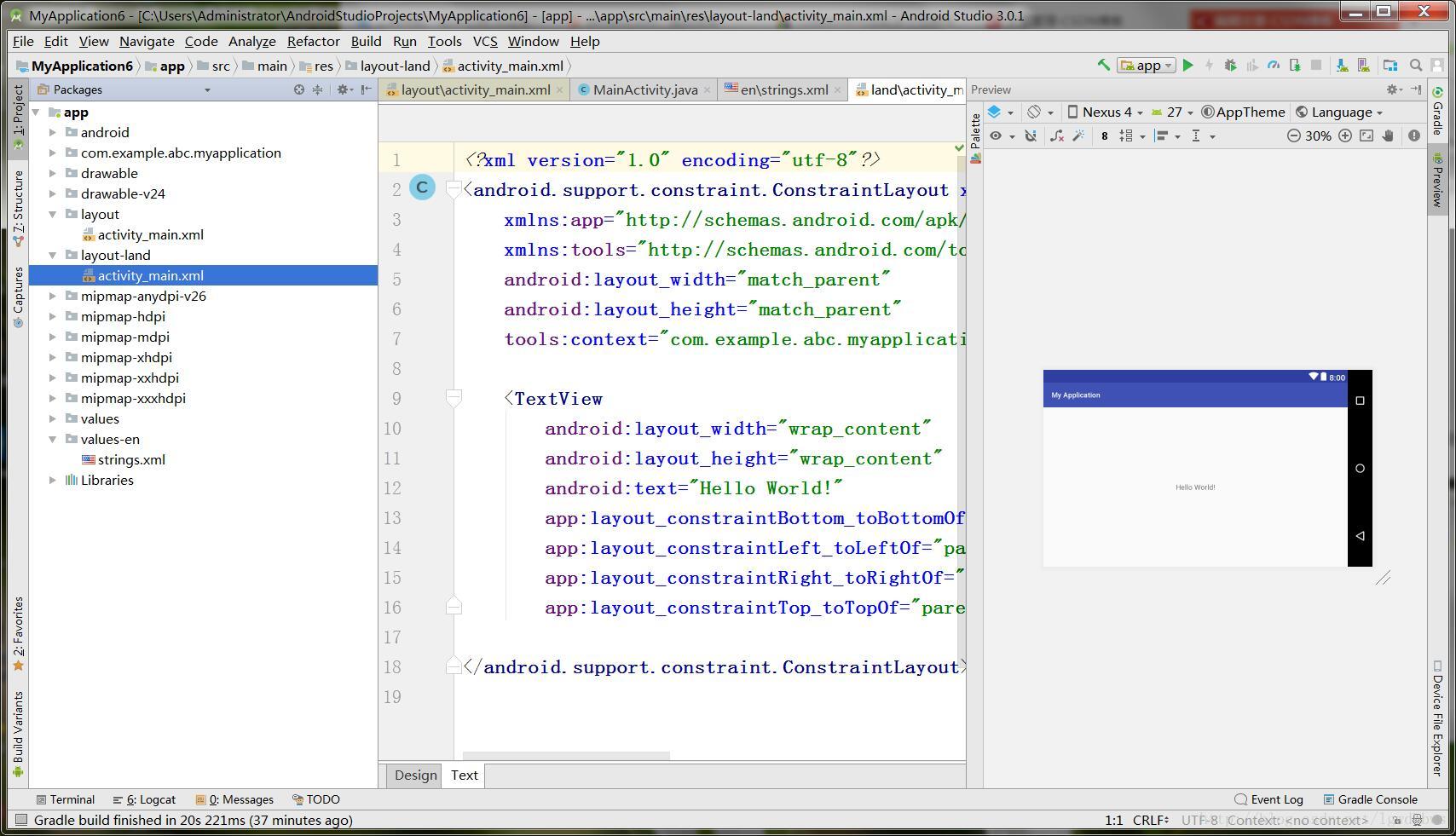The image size is (1456, 836).
Task: Click CRLF line separator in status bar
Action: click(1150, 820)
